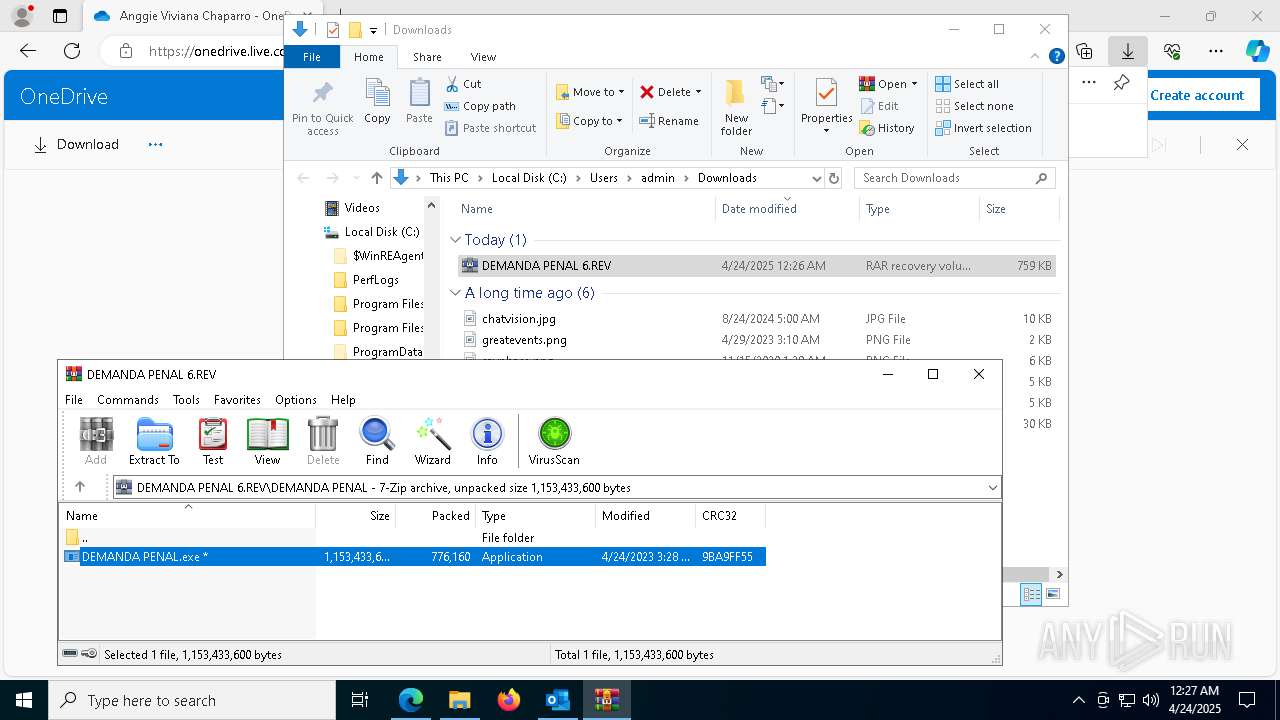Image resolution: width=1280 pixels, height=720 pixels.
Task: Click Pin to Quick access in Explorer
Action: click(x=322, y=109)
